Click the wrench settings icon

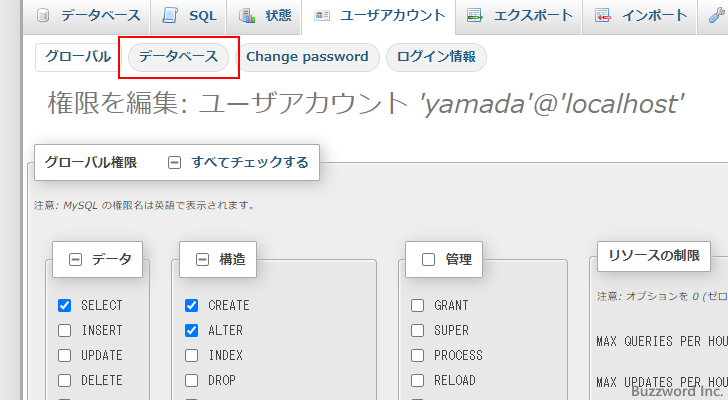tap(717, 16)
